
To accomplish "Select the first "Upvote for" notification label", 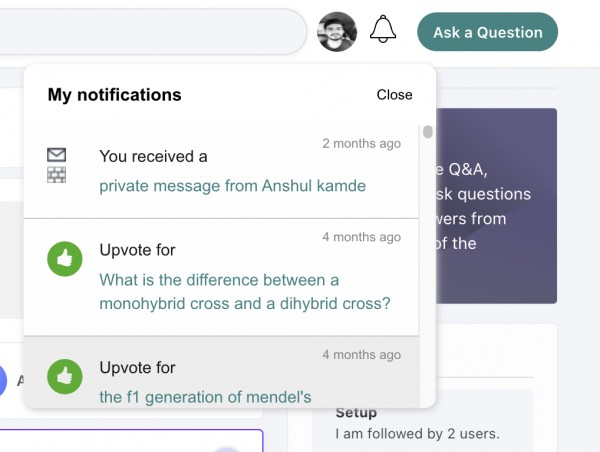I will point(137,250).
